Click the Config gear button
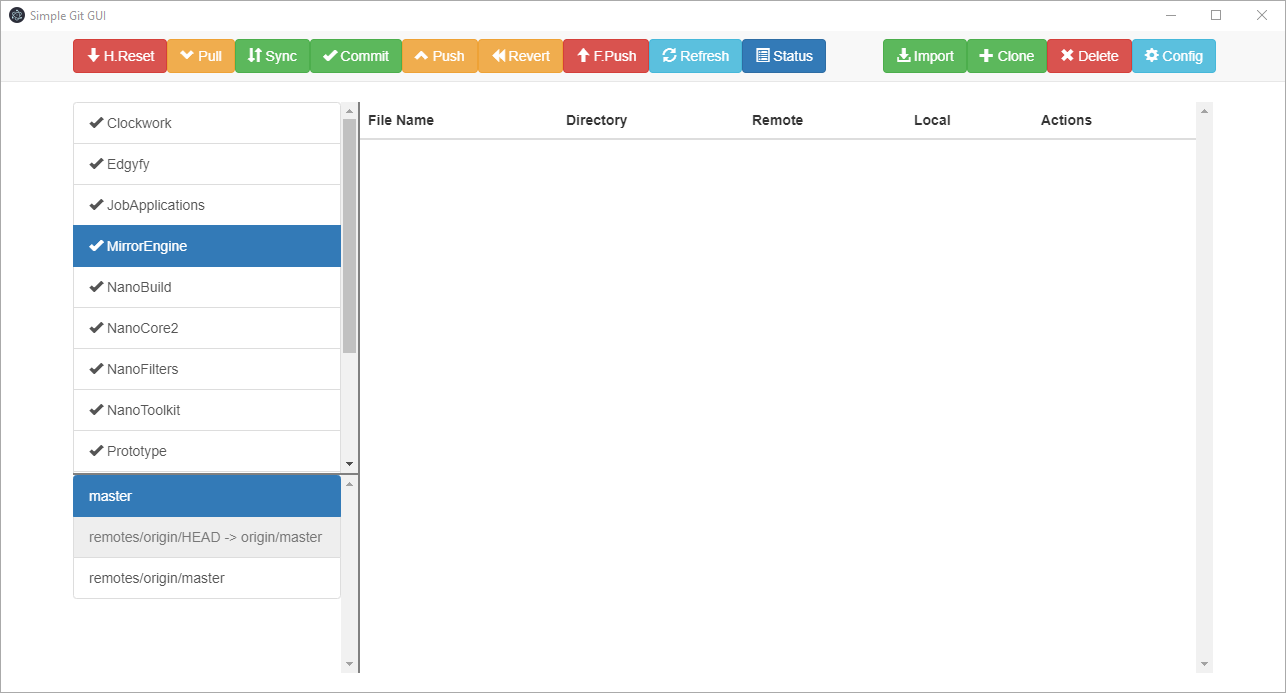 click(1173, 56)
